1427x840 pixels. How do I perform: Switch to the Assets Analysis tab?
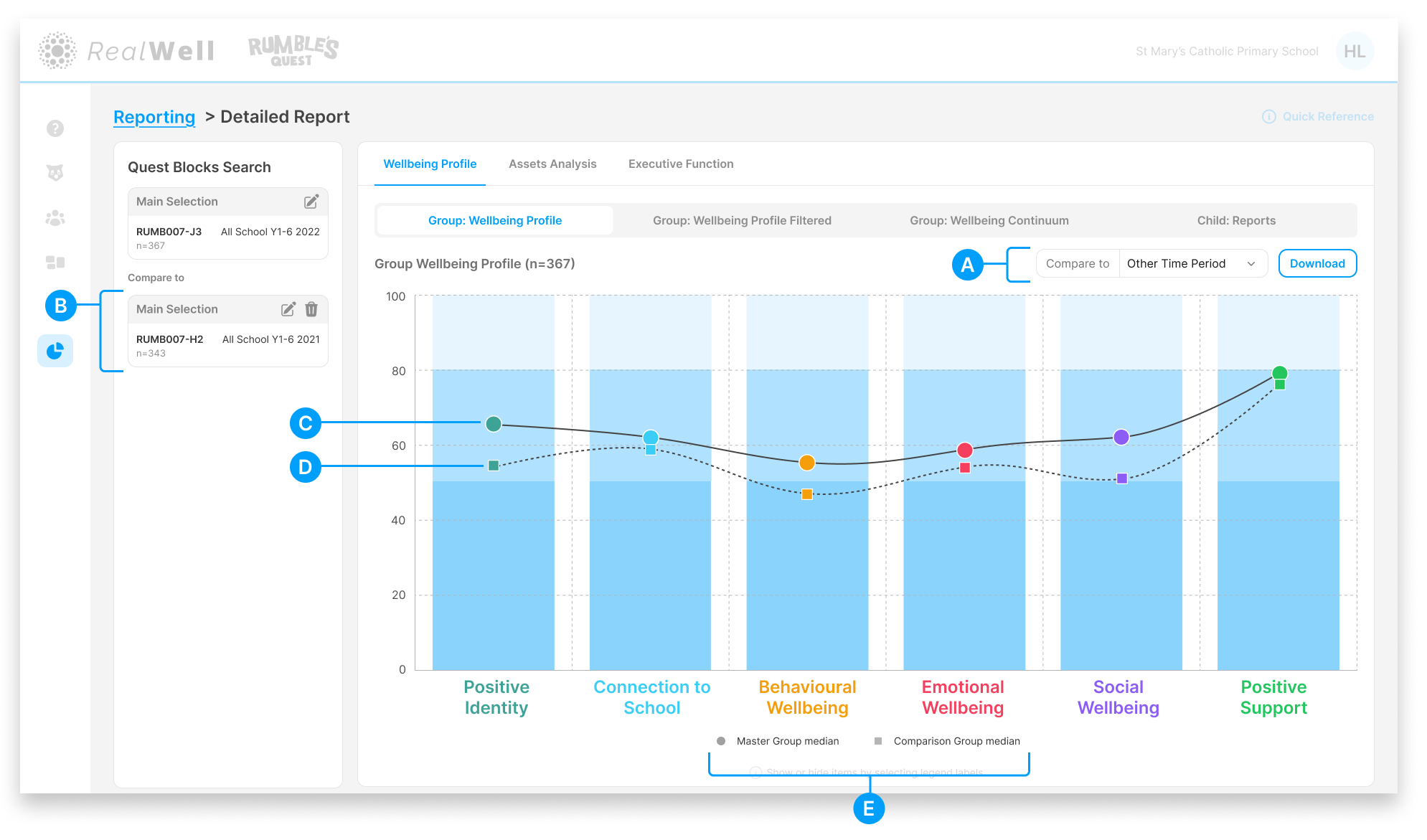coord(552,164)
